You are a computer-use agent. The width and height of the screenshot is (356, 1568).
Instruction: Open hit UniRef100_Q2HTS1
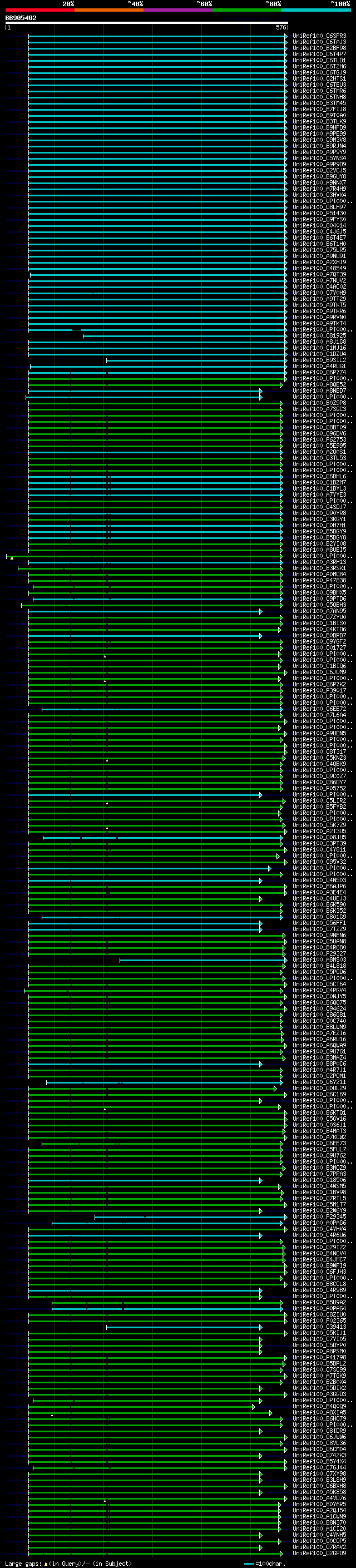pyautogui.click(x=319, y=78)
